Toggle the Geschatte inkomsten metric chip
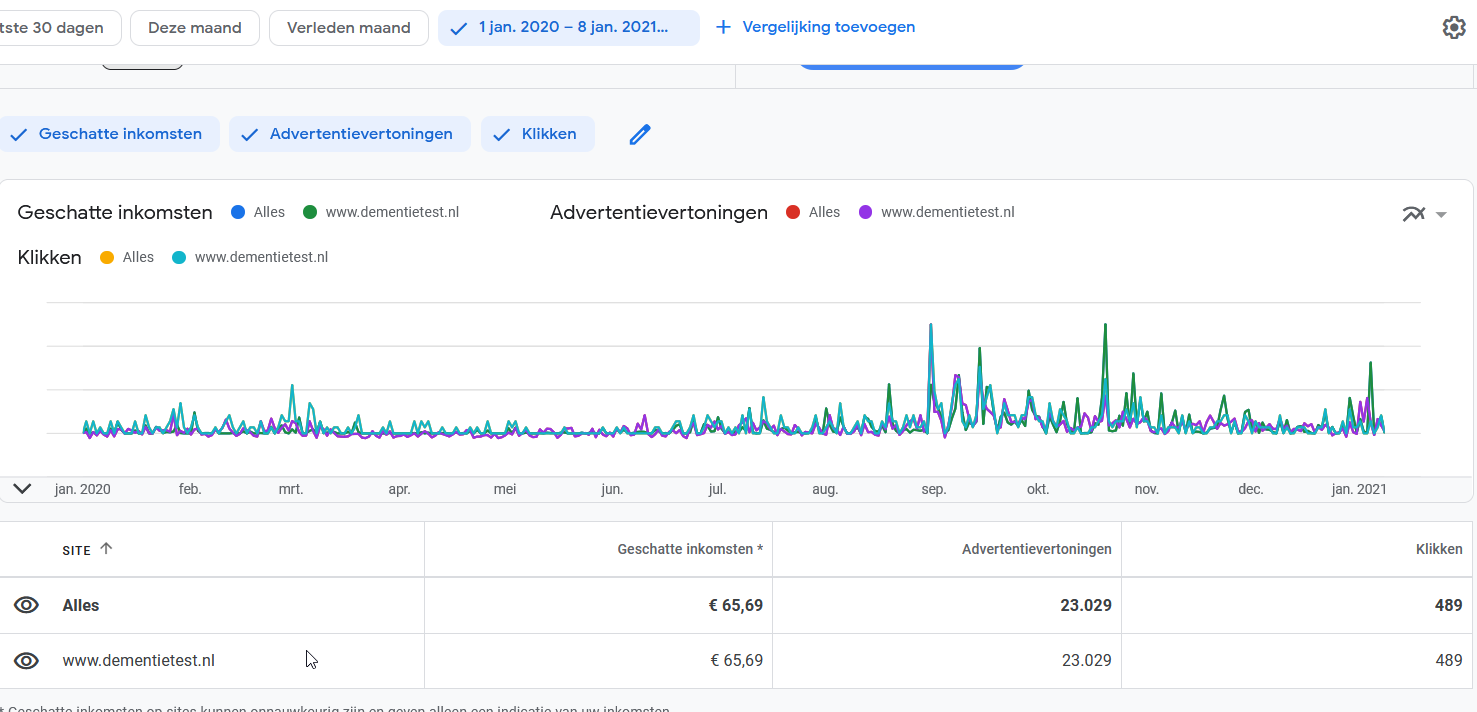1477x712 pixels. 108,134
